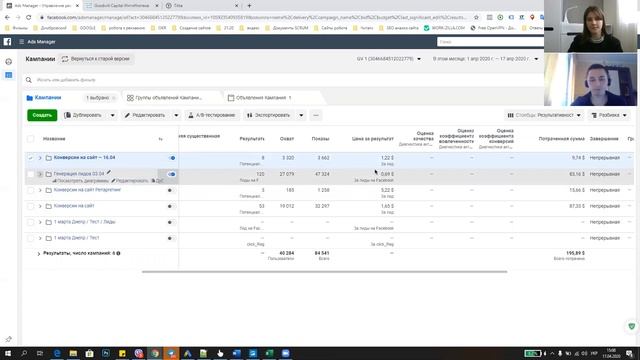This screenshot has width=640, height=360.
Task: Open the Ads Manager hamburger menu
Action: pos(22,42)
